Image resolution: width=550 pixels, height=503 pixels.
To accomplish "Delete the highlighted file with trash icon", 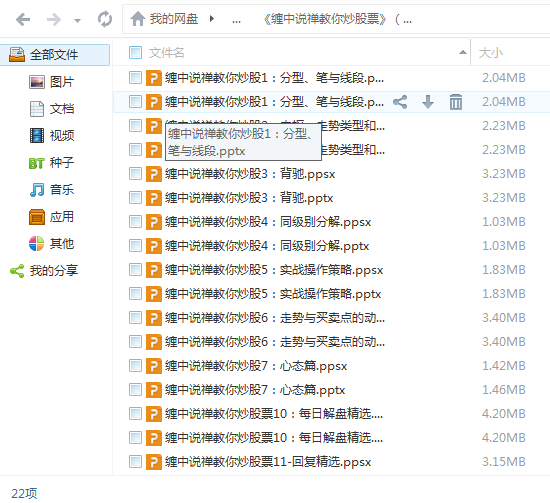I will (455, 102).
